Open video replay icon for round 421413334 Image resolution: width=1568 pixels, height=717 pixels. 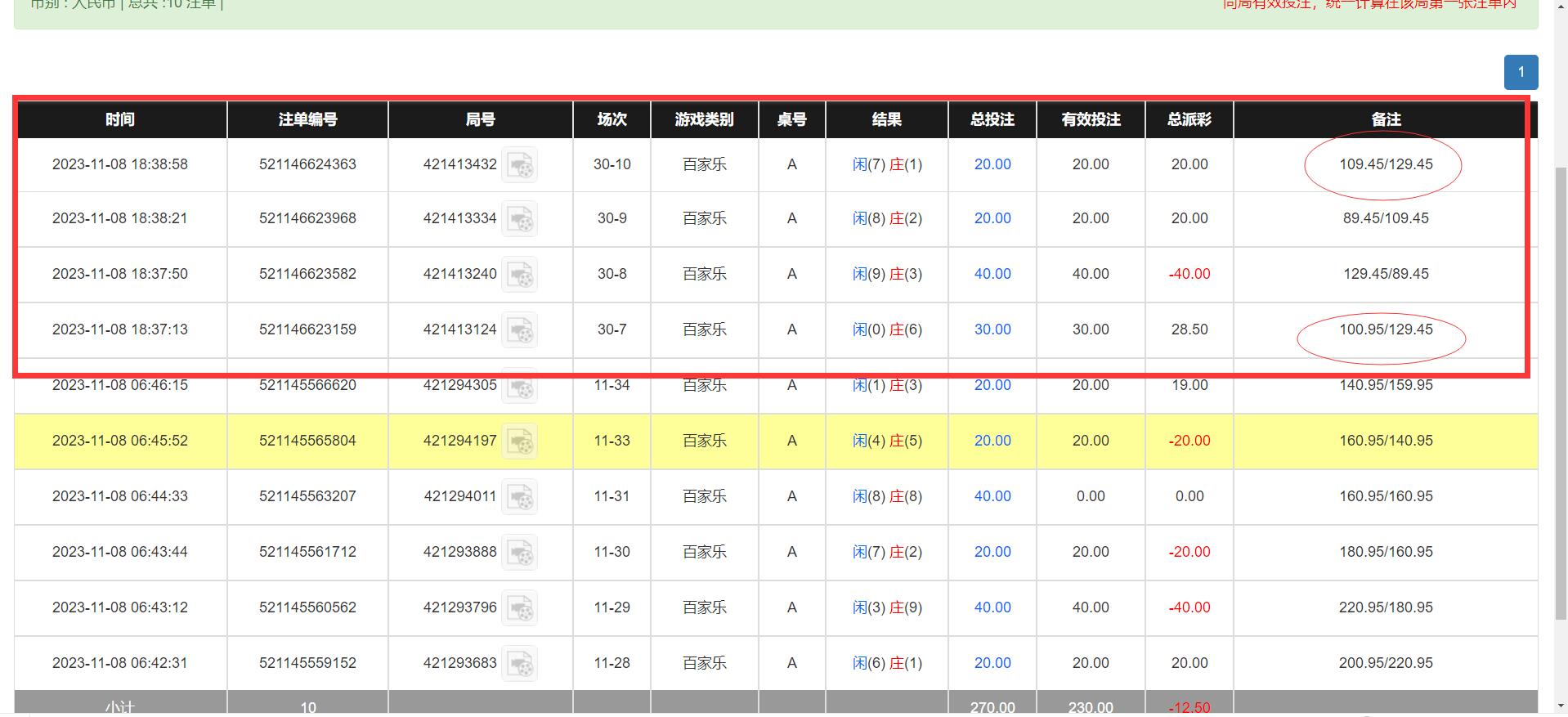(519, 219)
